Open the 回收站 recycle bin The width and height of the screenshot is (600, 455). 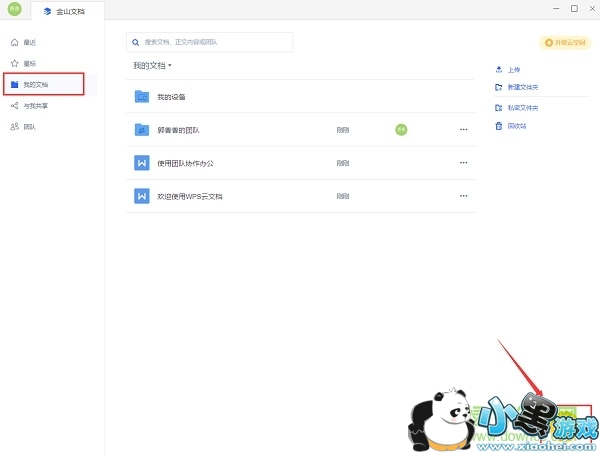click(x=511, y=126)
